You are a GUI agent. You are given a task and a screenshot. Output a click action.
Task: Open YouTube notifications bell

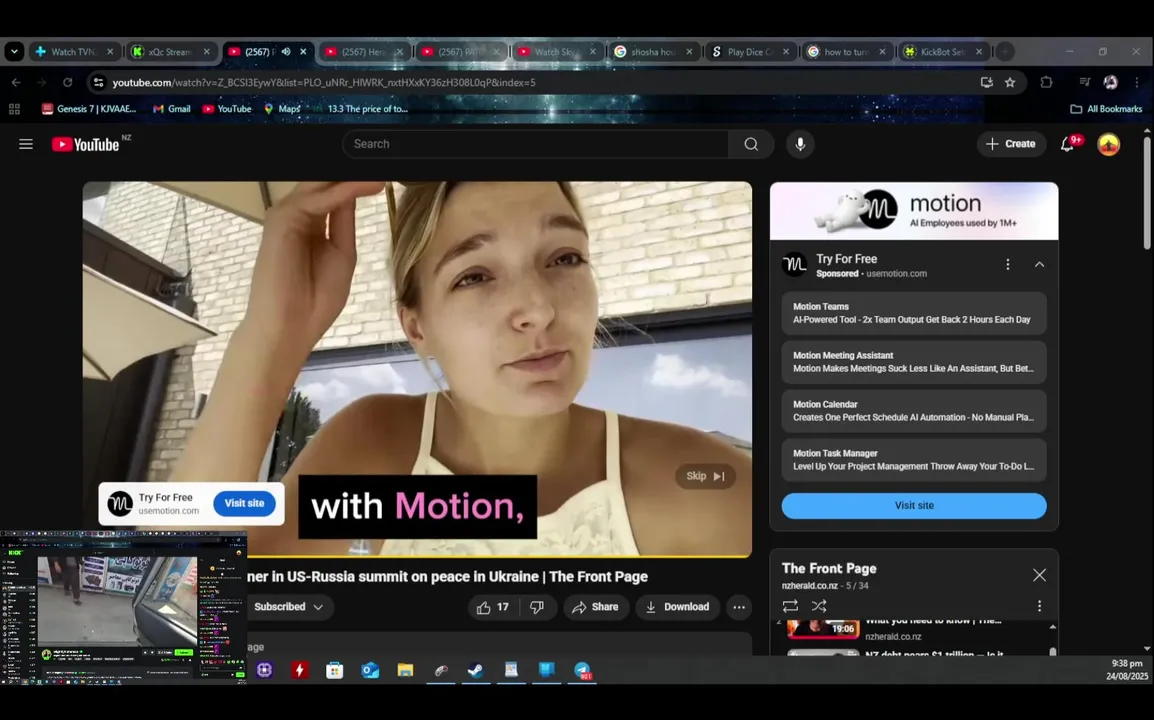tap(1067, 144)
